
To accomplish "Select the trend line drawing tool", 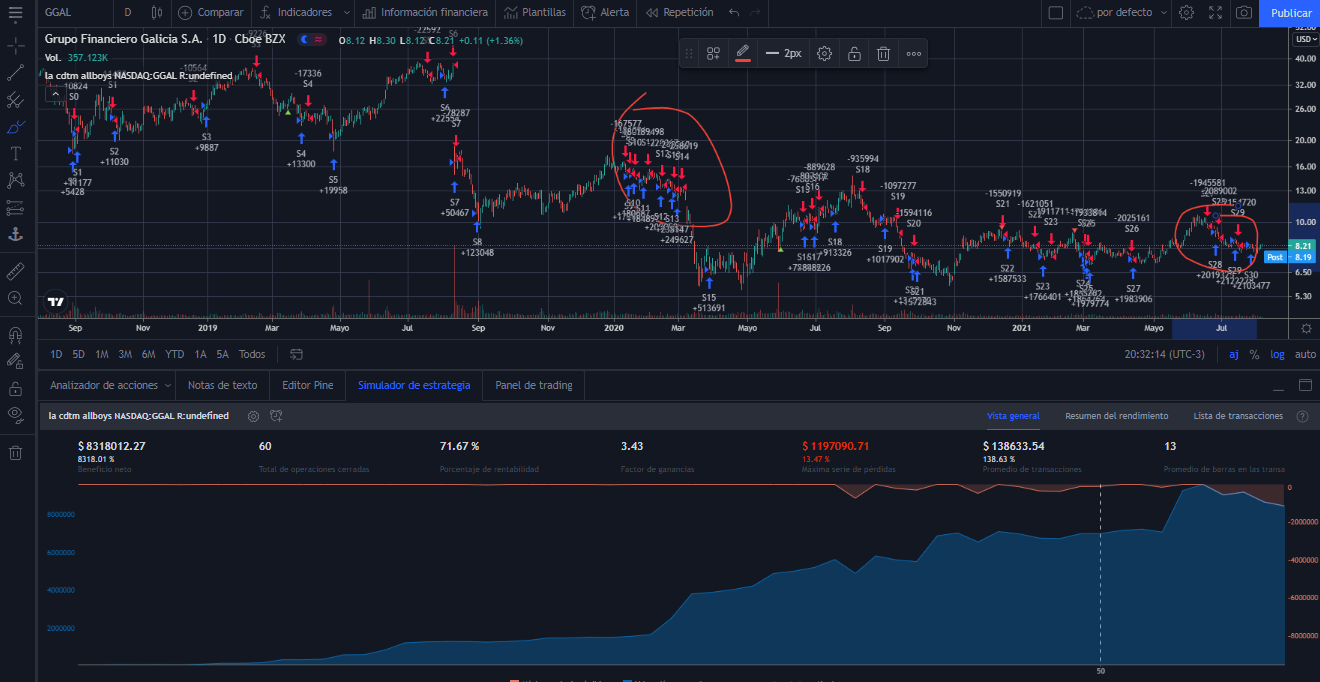I will [x=16, y=73].
